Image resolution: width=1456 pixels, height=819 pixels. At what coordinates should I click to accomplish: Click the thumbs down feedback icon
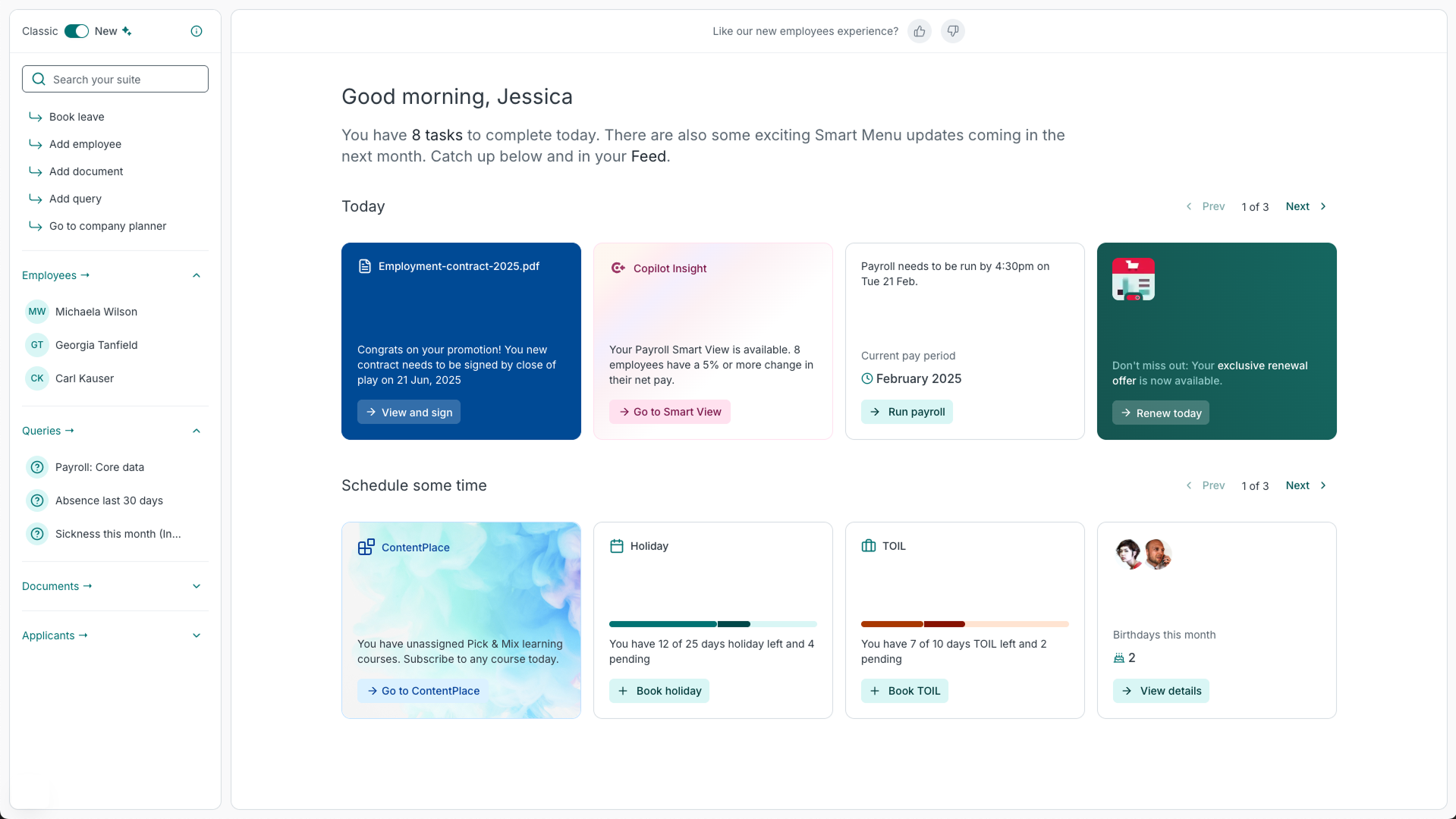pos(952,31)
